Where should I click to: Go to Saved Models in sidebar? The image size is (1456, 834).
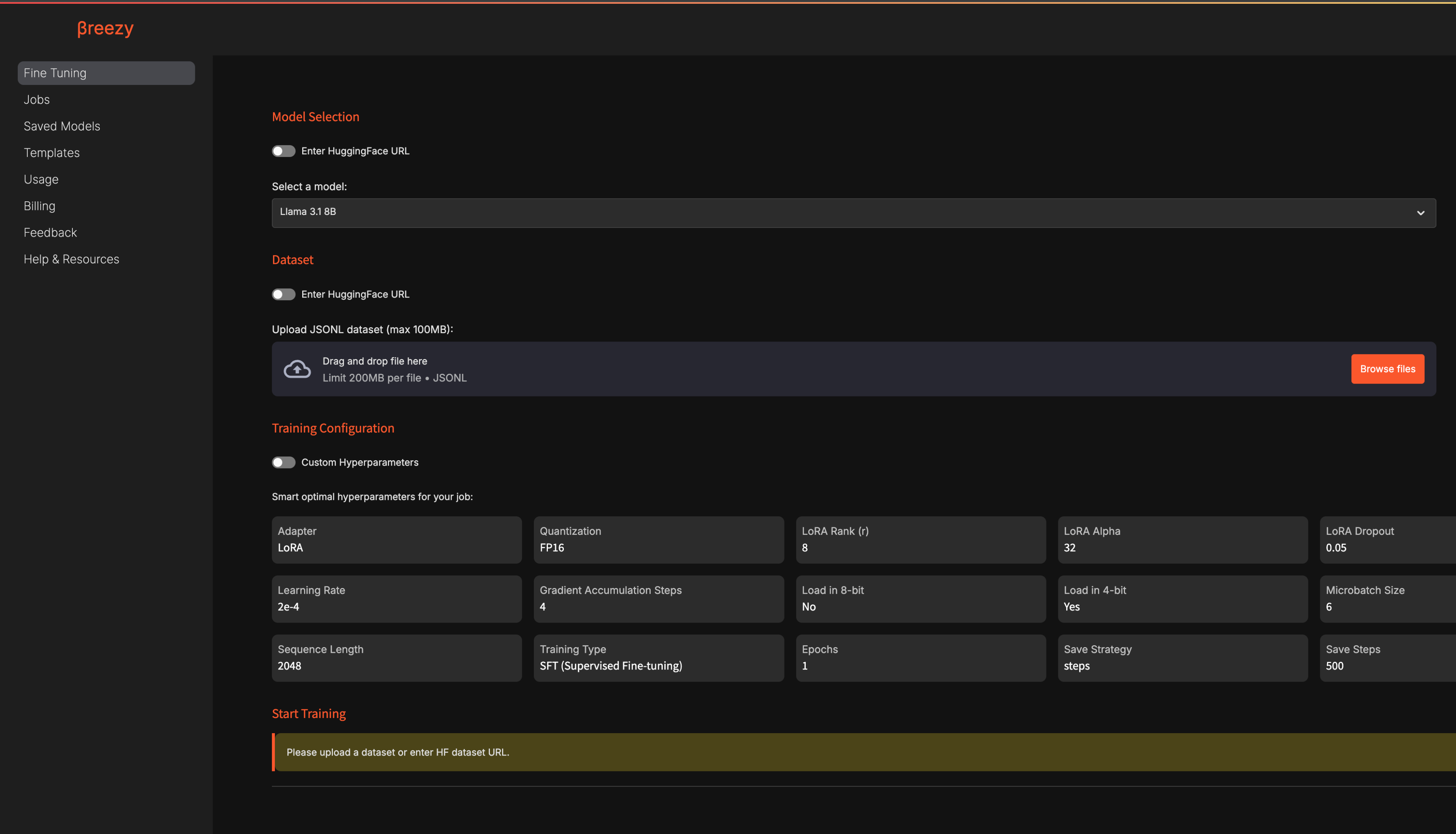(62, 126)
